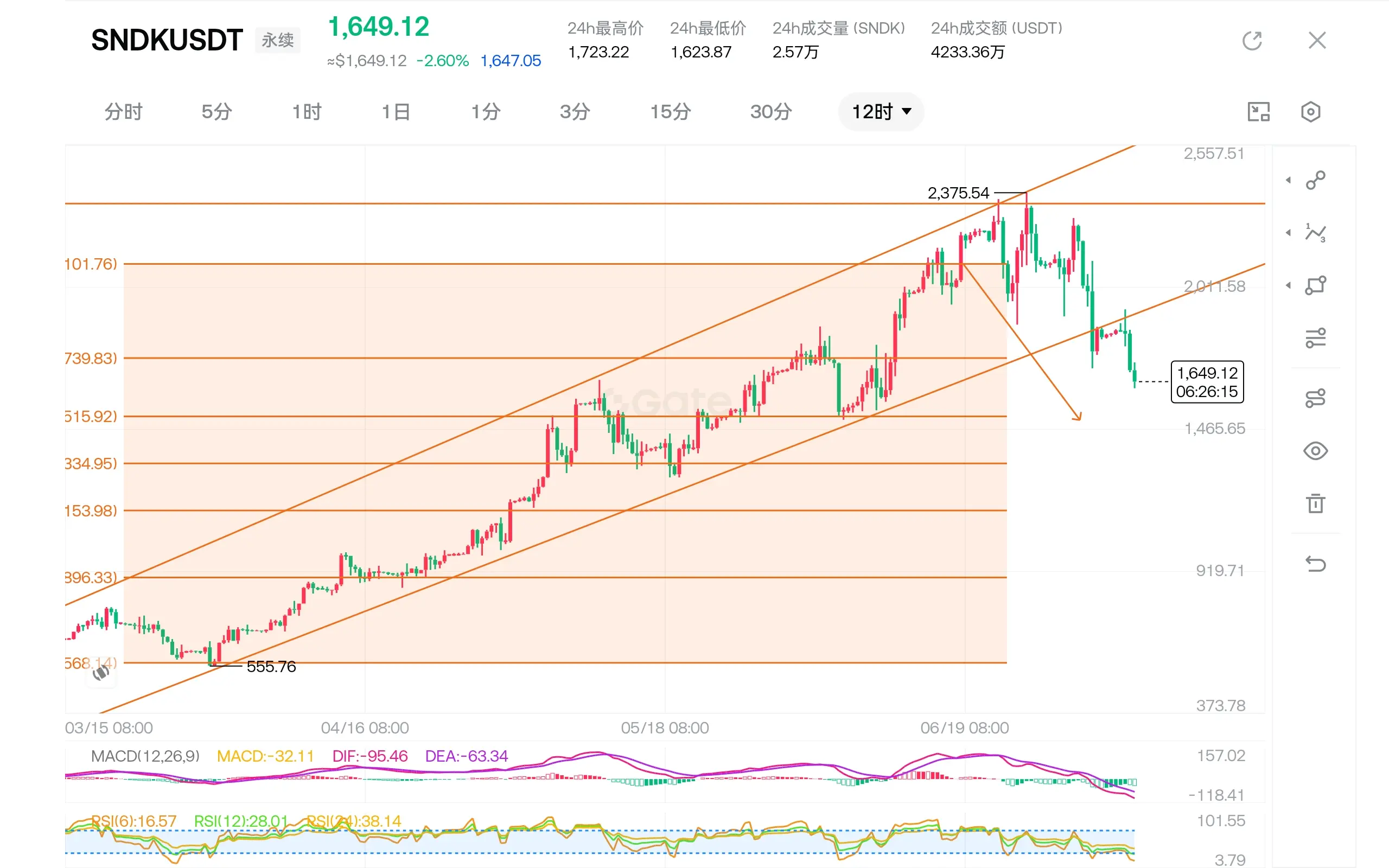Switch to the 5分 timeframe

tap(216, 111)
